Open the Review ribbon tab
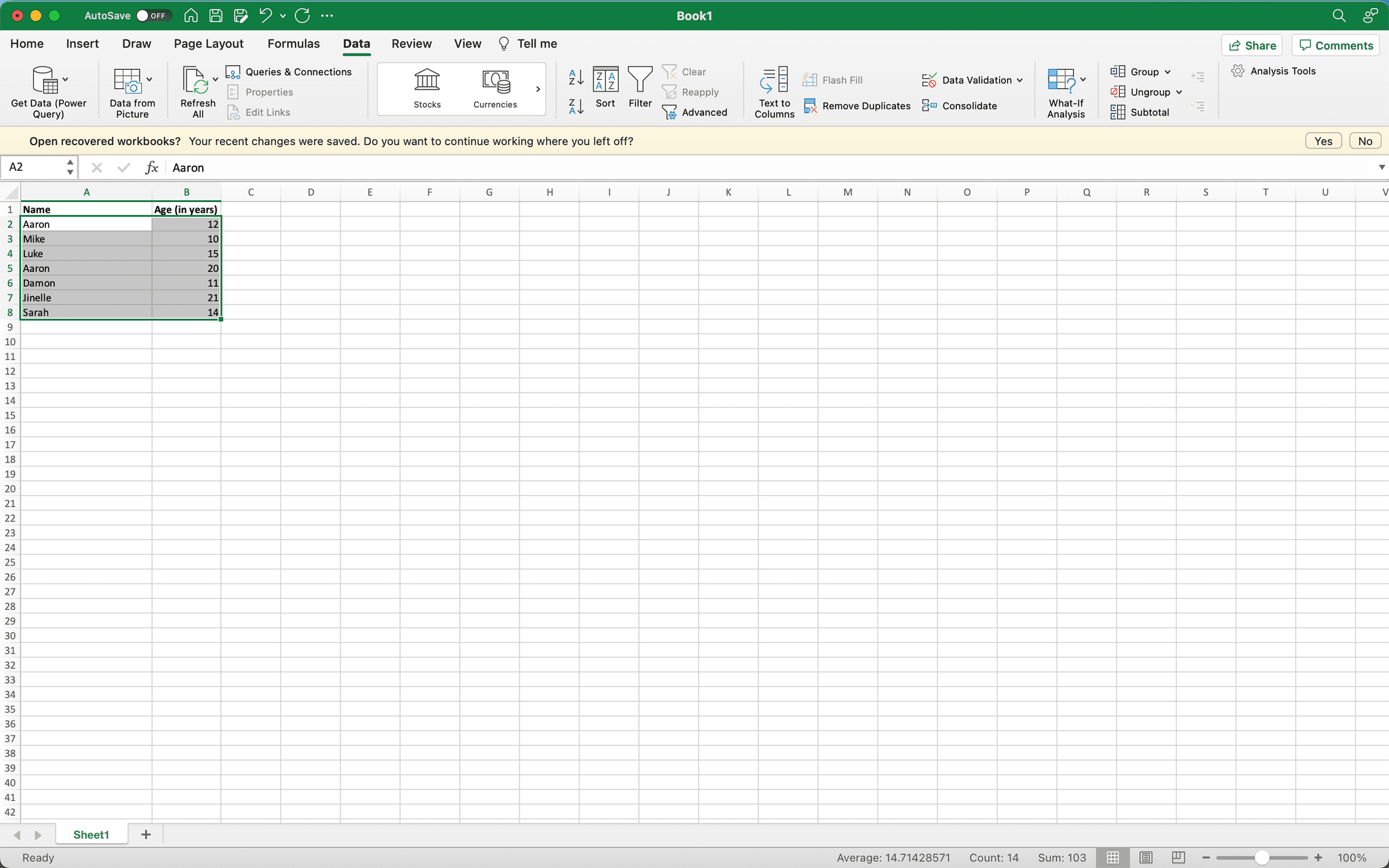Image resolution: width=1389 pixels, height=868 pixels. pyautogui.click(x=410, y=43)
